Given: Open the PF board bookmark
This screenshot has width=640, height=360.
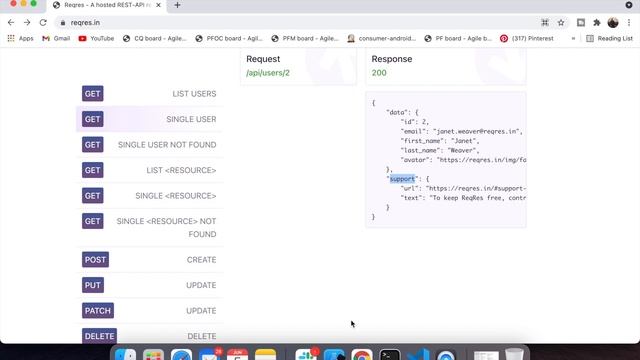Looking at the screenshot, I should [x=458, y=38].
